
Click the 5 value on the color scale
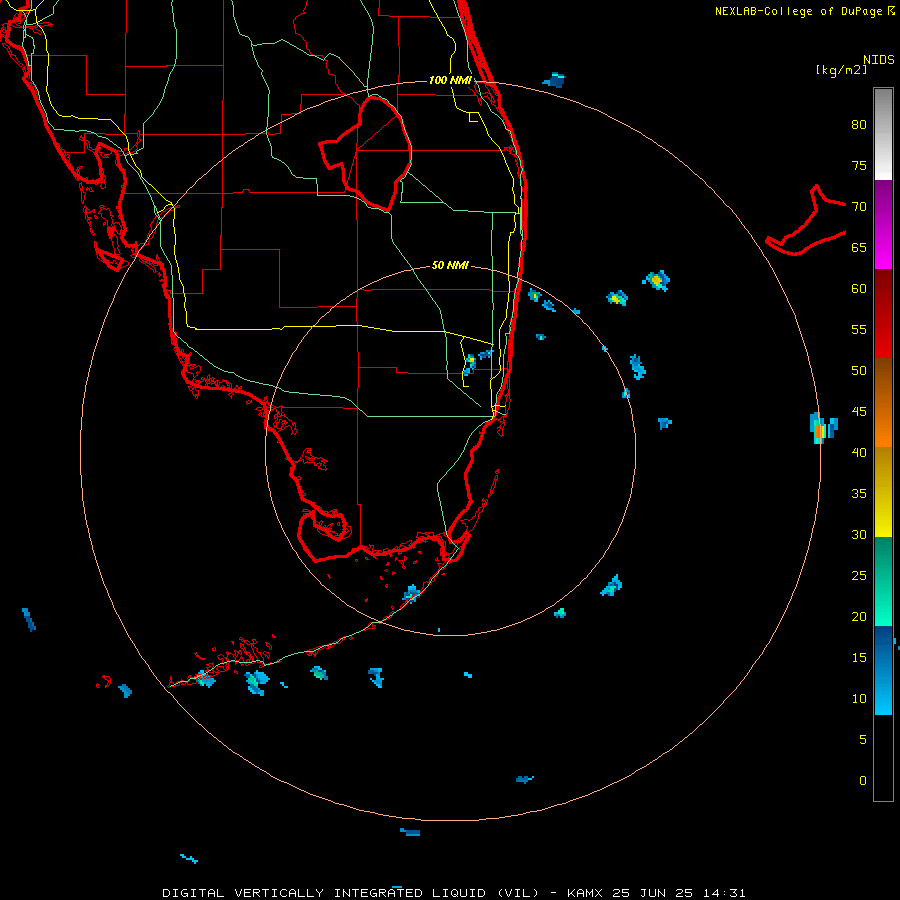(x=863, y=739)
